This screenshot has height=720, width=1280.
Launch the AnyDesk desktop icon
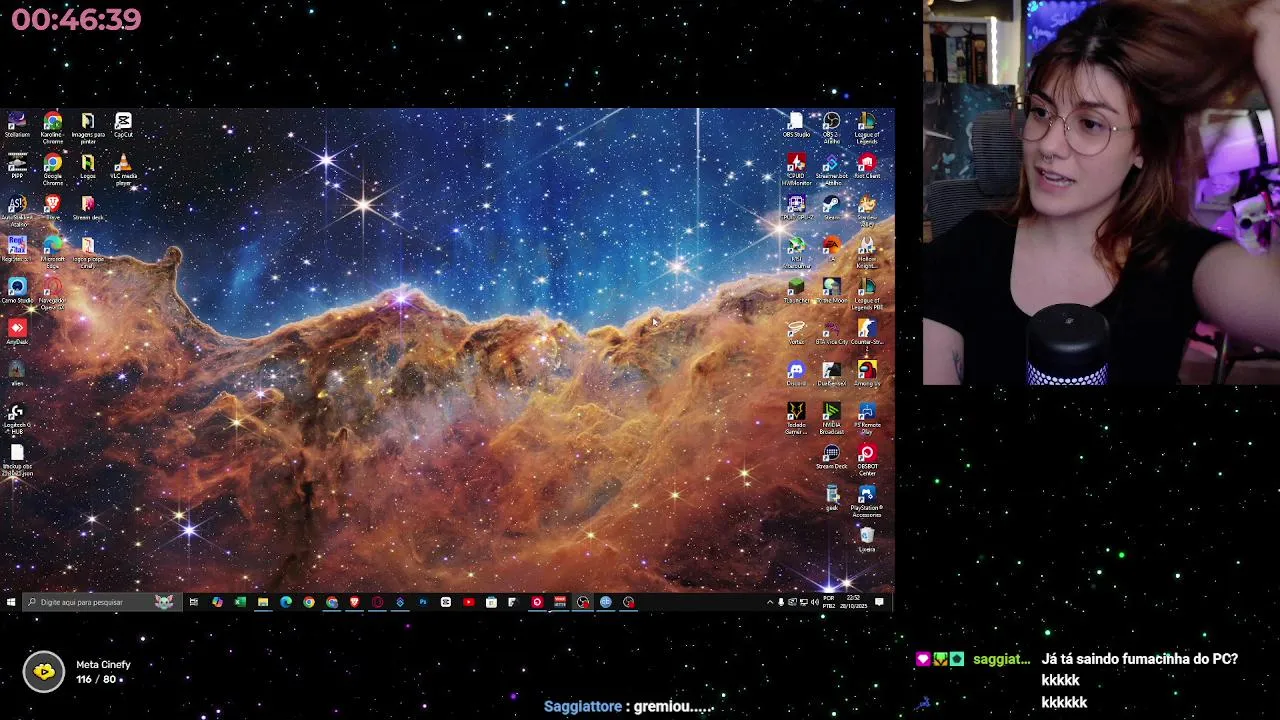[x=17, y=332]
